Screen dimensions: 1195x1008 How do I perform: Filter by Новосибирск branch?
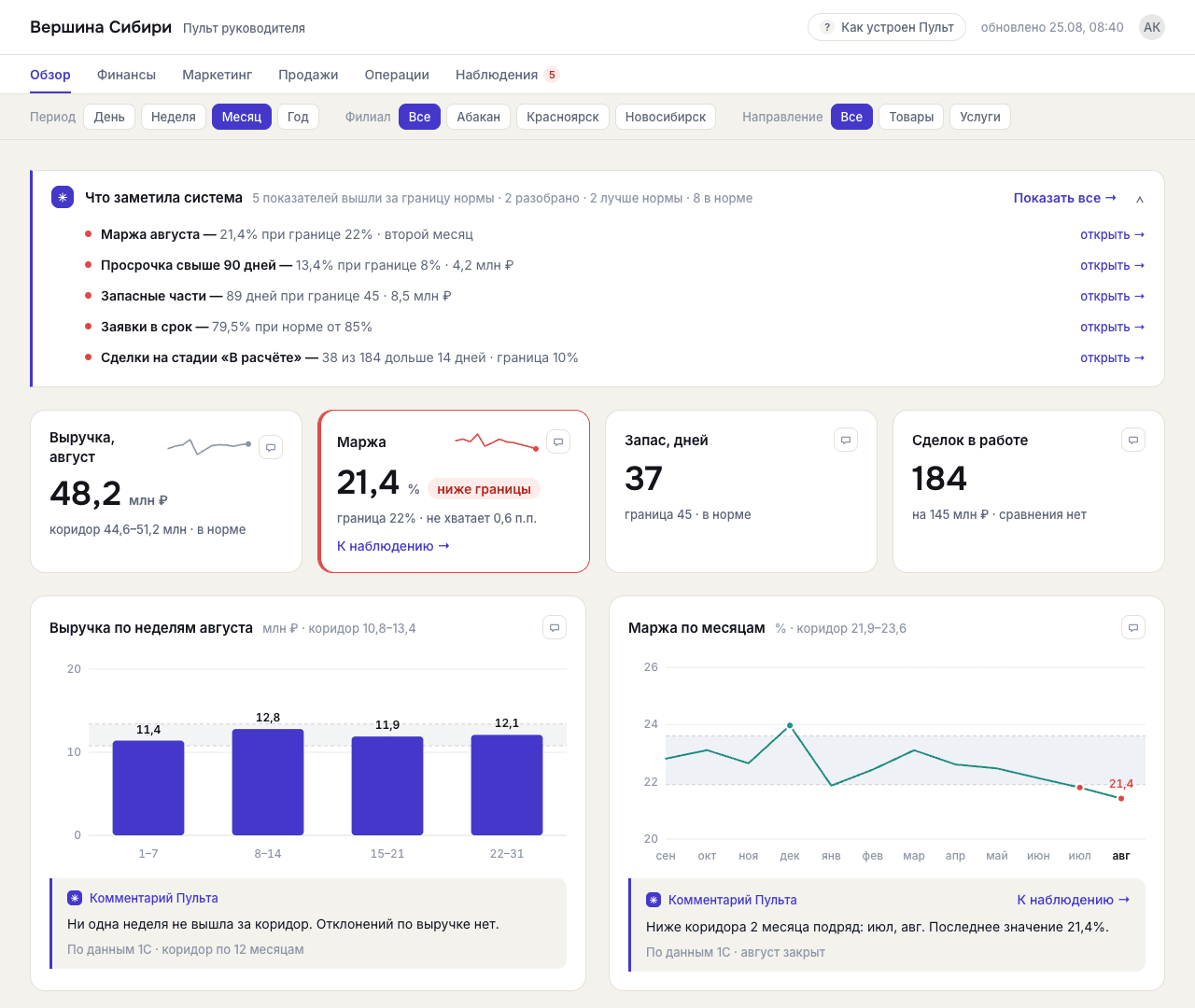coord(666,117)
